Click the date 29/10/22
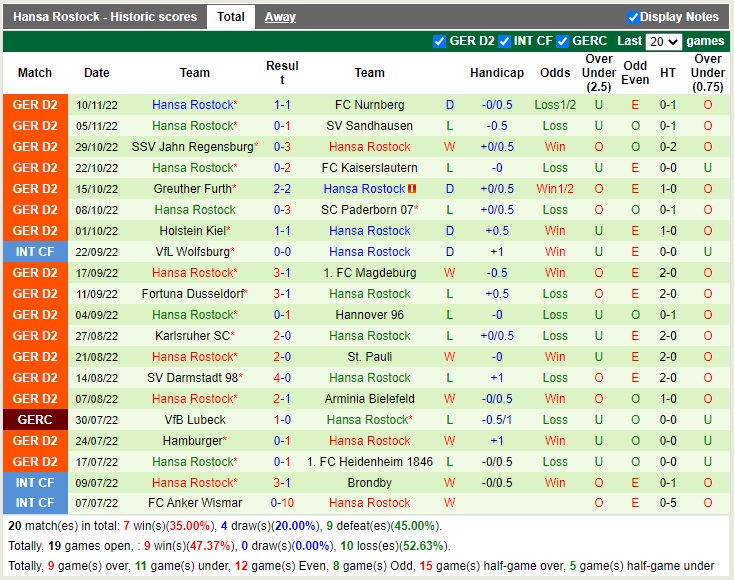This screenshot has height=580, width=734. 96,147
